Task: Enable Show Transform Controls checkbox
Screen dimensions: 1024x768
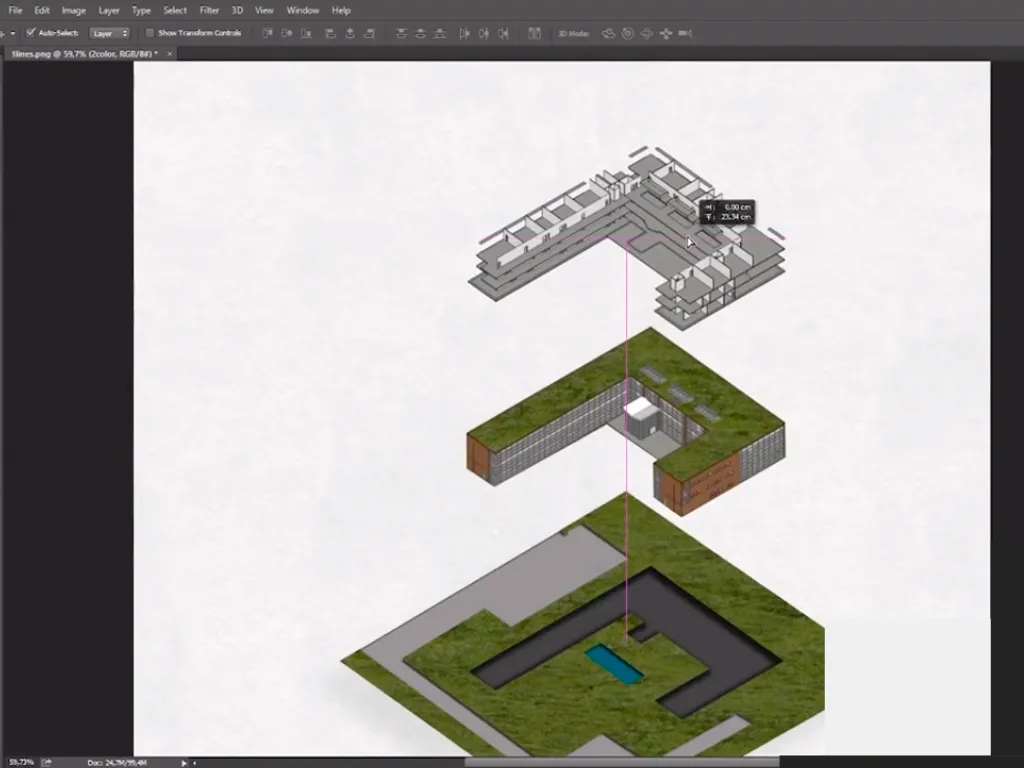Action: coord(150,33)
